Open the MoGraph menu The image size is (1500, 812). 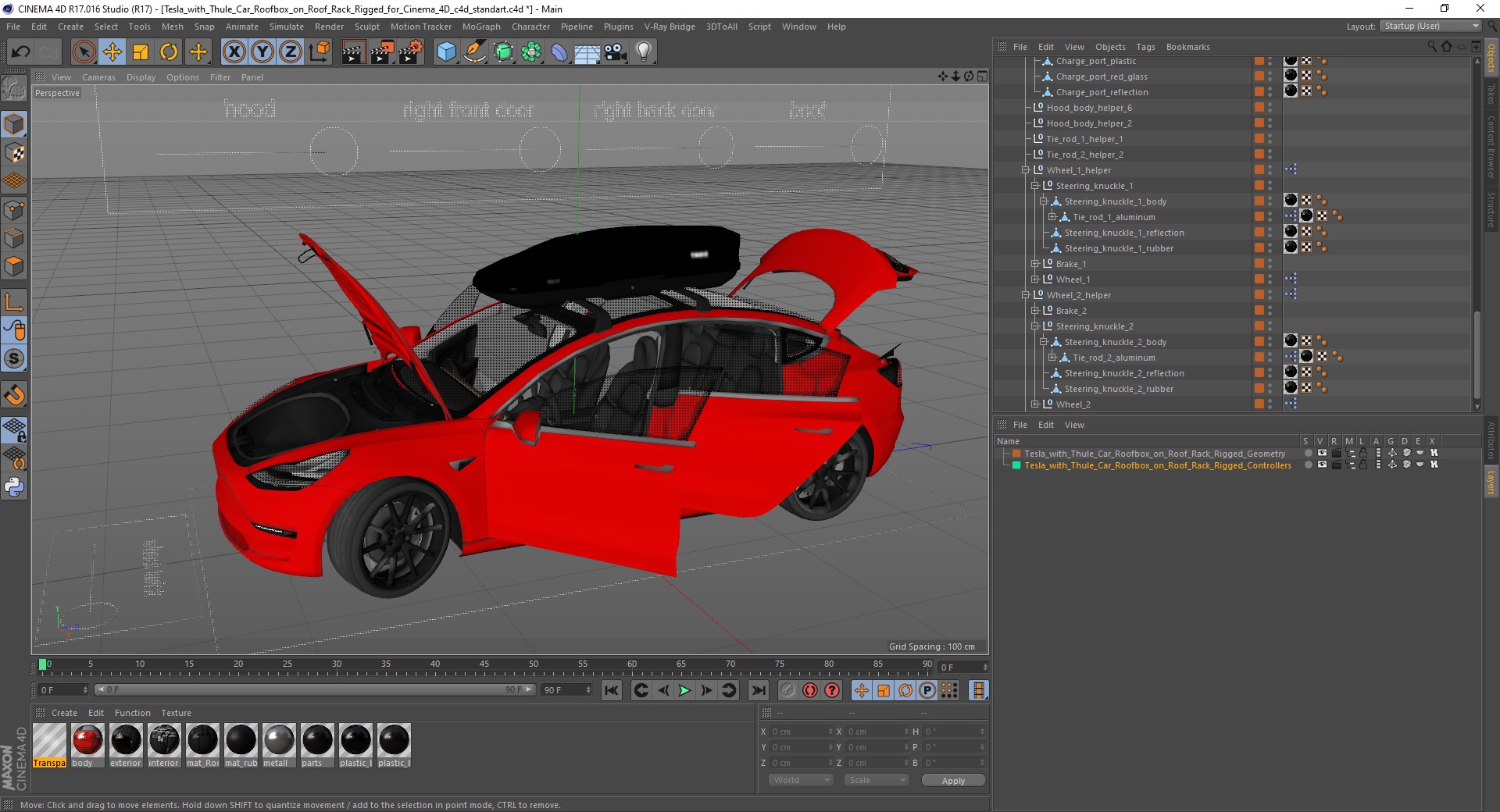pyautogui.click(x=481, y=27)
